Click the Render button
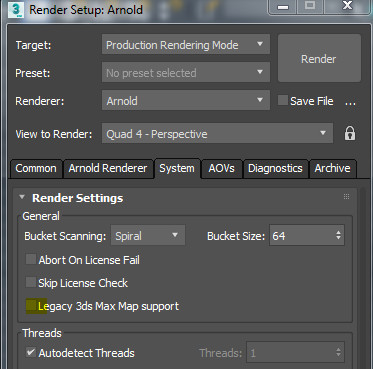 (319, 58)
